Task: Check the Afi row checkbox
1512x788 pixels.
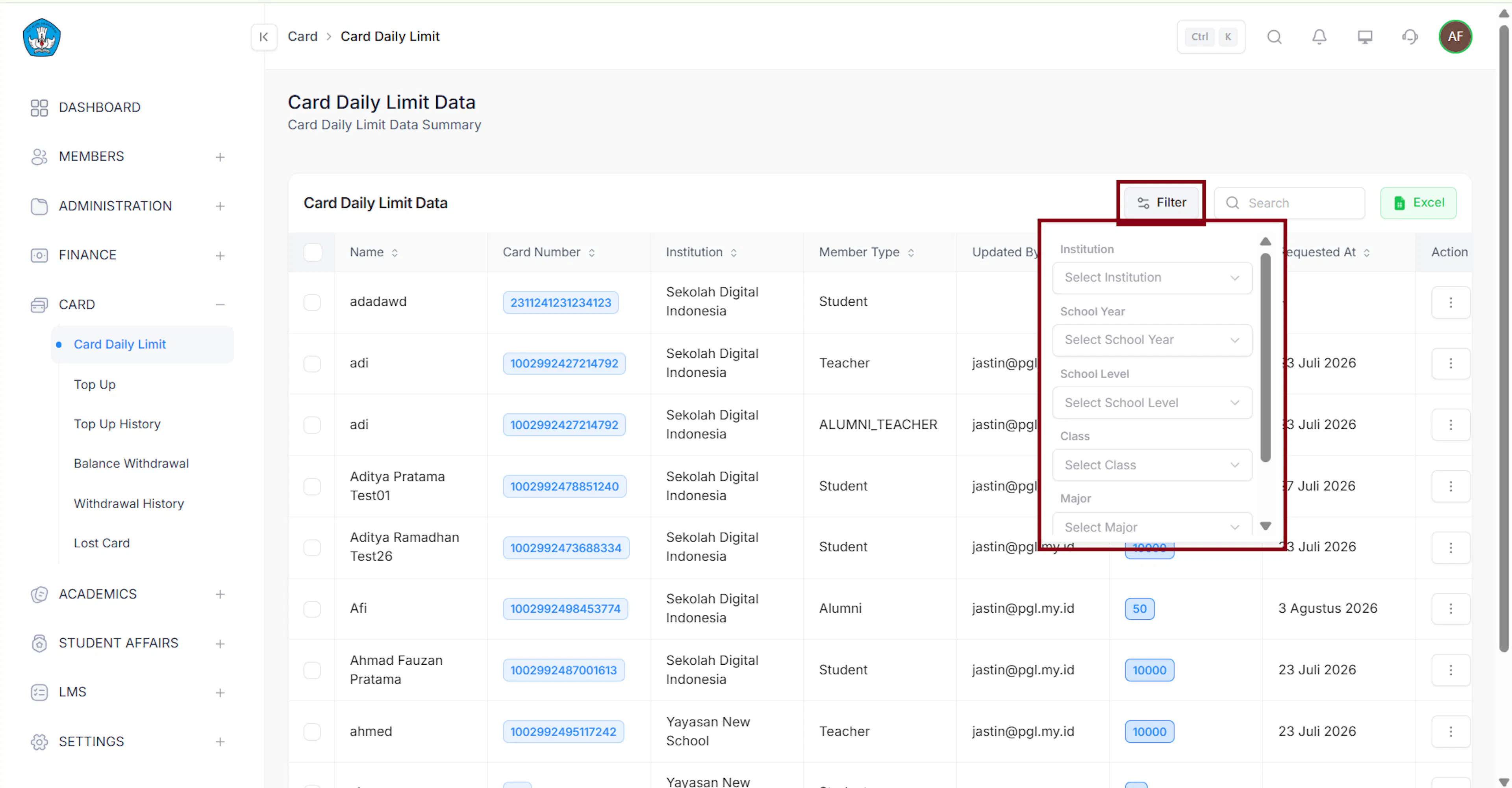Action: (312, 609)
